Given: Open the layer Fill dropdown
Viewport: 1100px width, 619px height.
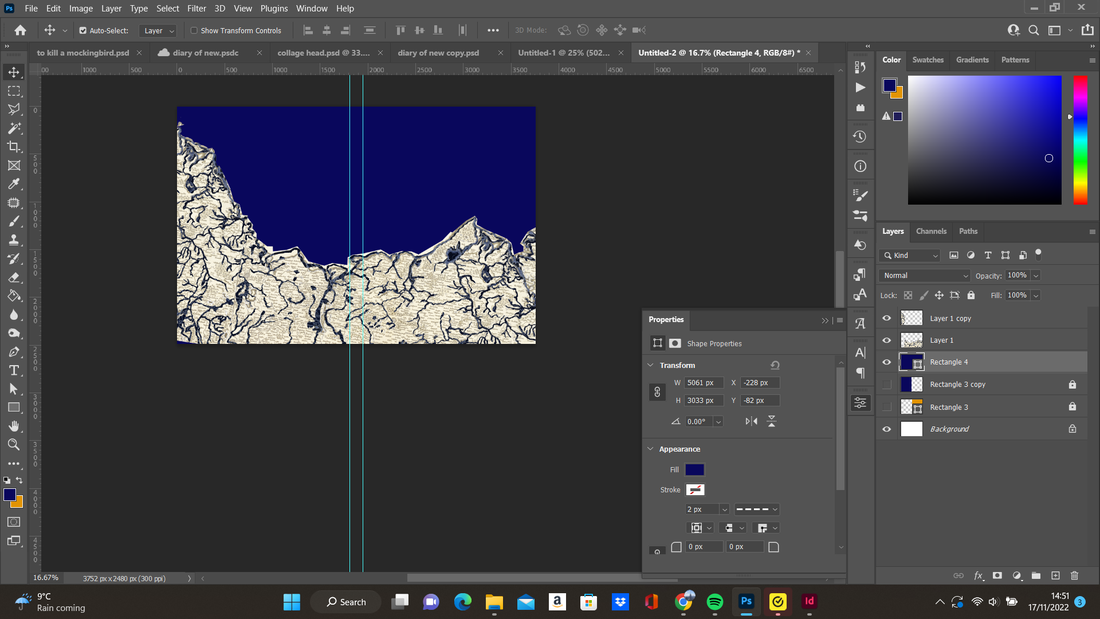Looking at the screenshot, I should [1035, 295].
